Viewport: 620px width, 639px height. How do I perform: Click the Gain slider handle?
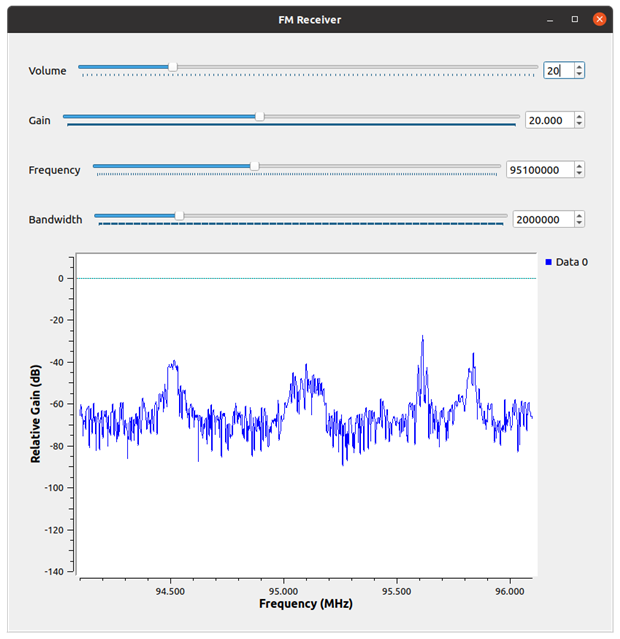coord(260,116)
